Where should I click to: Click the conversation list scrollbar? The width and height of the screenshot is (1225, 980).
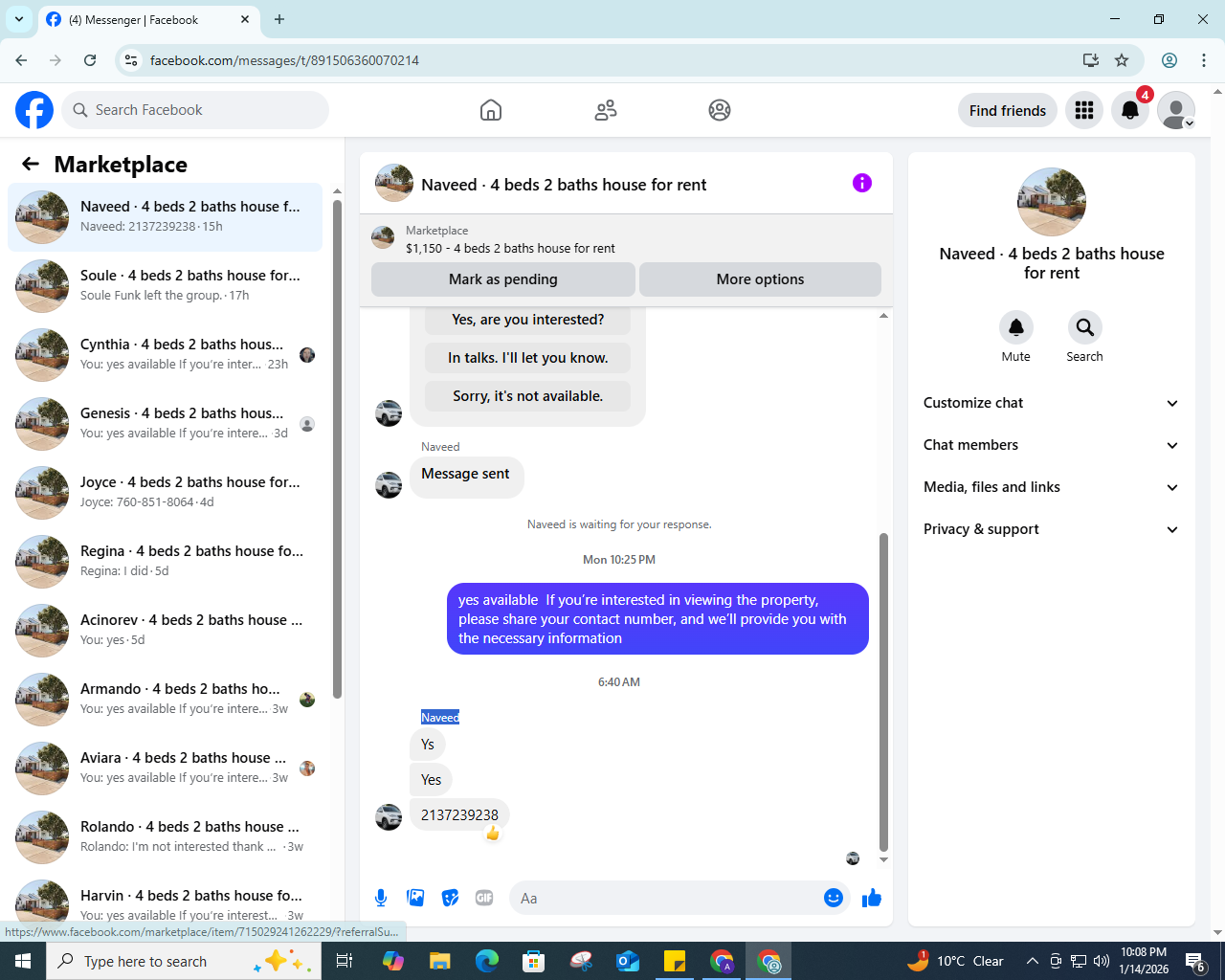tap(337, 450)
